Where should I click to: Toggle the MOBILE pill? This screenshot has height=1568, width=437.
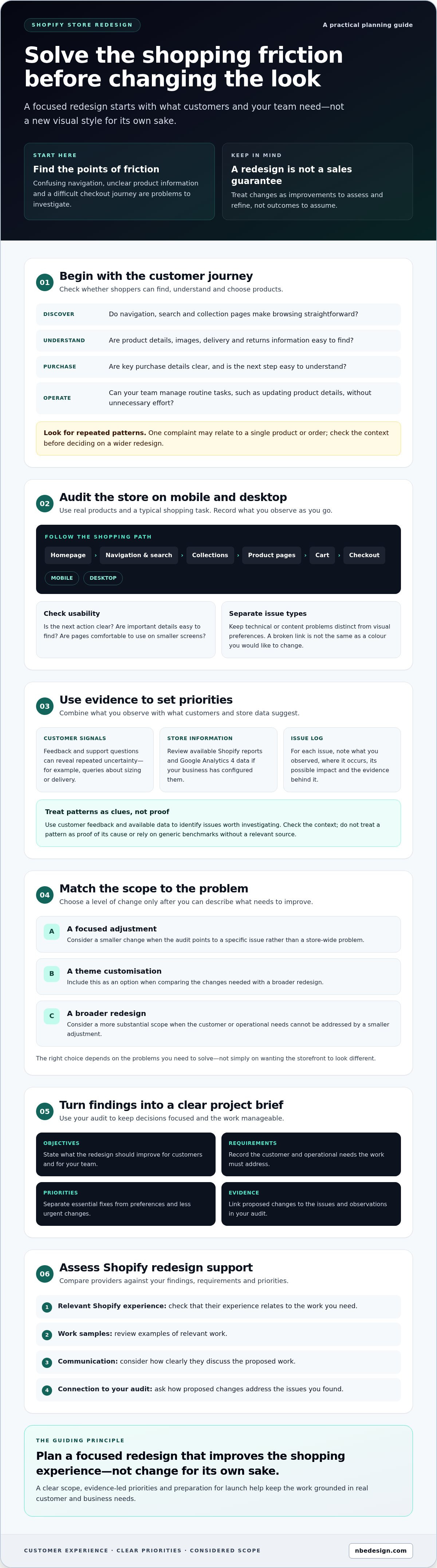click(x=62, y=578)
